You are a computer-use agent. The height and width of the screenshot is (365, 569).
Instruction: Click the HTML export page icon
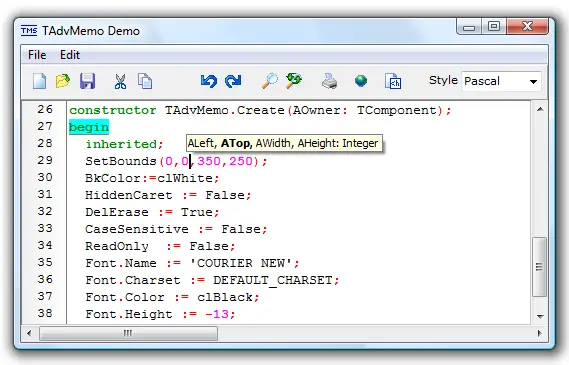(393, 81)
